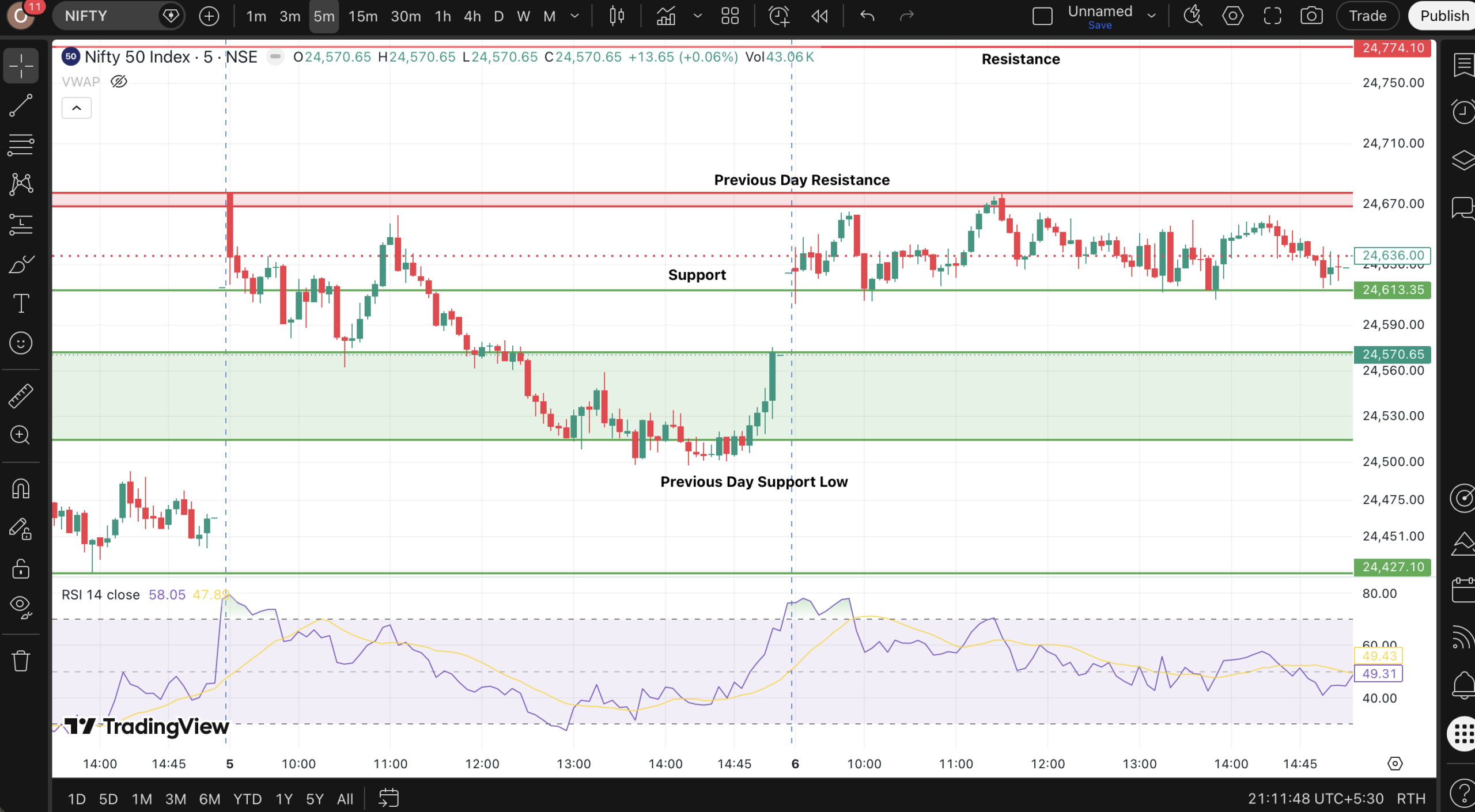Image resolution: width=1475 pixels, height=812 pixels.
Task: Click the RSI 14 close indicator title
Action: 100,594
